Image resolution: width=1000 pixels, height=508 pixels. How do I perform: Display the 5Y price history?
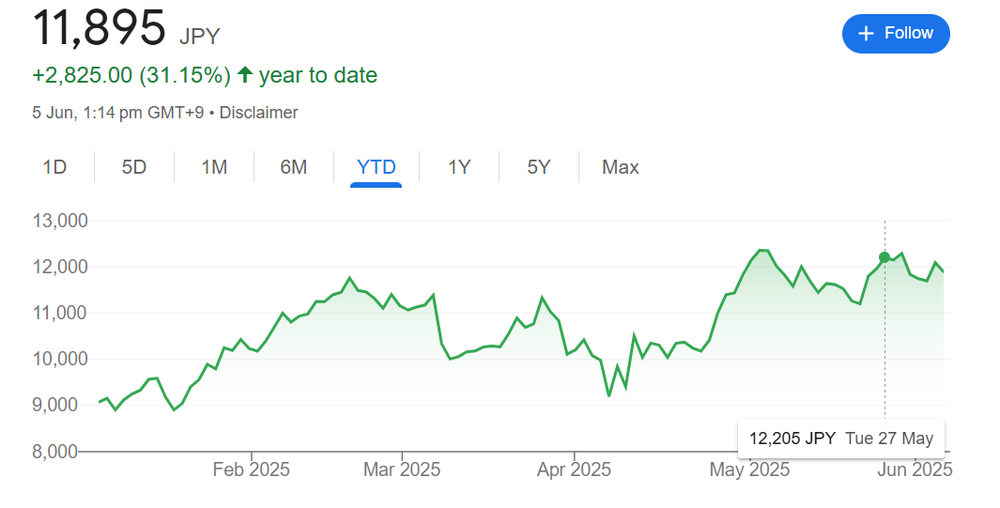tap(539, 167)
